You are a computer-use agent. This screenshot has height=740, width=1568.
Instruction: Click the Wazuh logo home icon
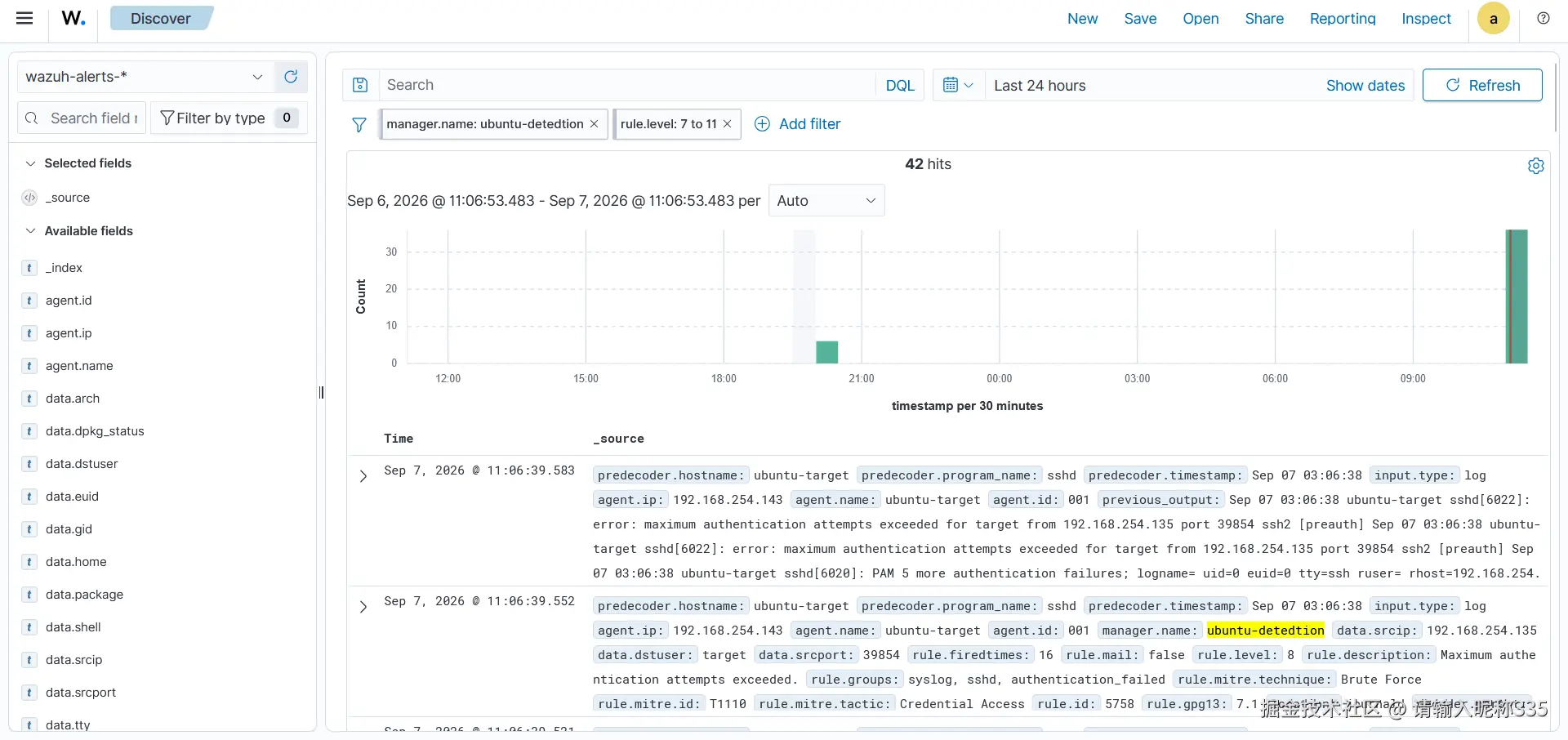point(73,18)
